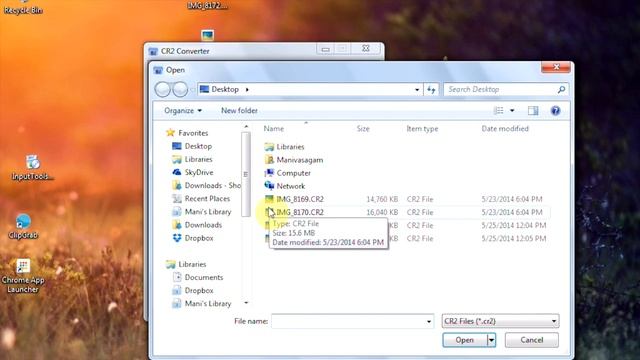Click the back navigation arrow in Open dialog
Image resolution: width=640 pixels, height=360 pixels.
pos(162,89)
